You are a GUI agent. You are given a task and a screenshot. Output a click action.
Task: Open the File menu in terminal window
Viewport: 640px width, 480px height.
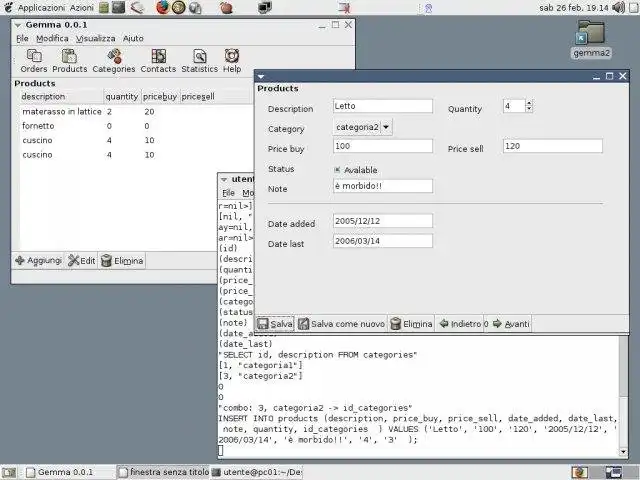[228, 193]
